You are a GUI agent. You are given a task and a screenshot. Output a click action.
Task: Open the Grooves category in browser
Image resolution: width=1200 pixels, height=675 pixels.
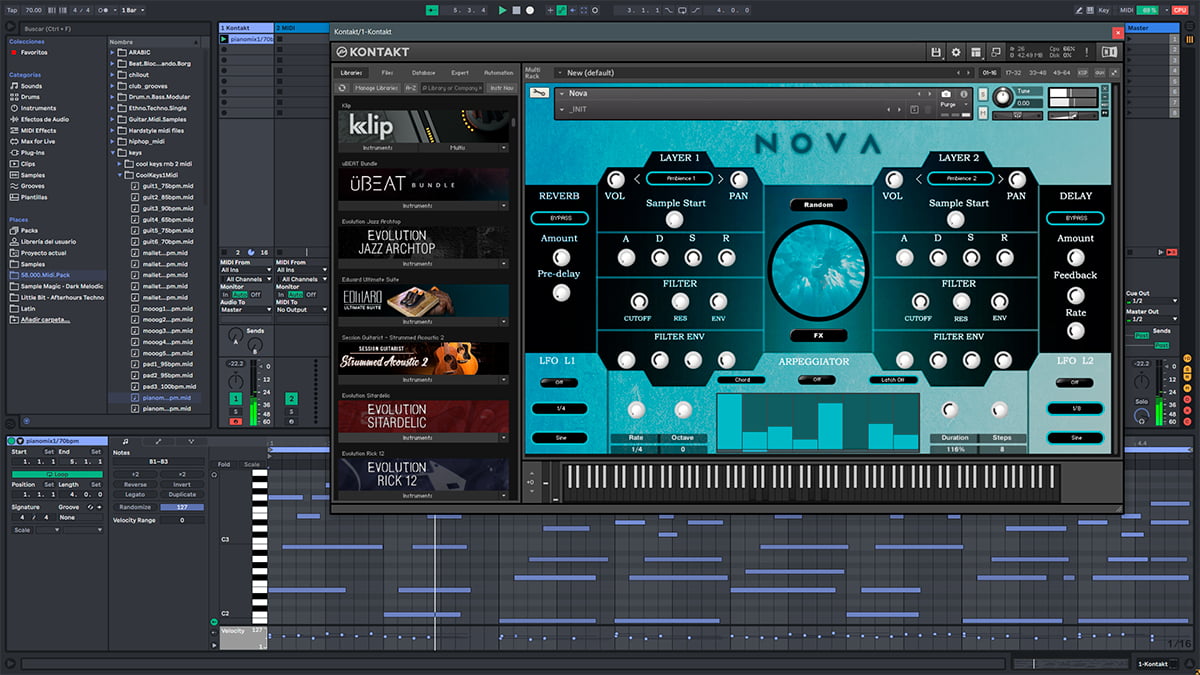[x=32, y=186]
